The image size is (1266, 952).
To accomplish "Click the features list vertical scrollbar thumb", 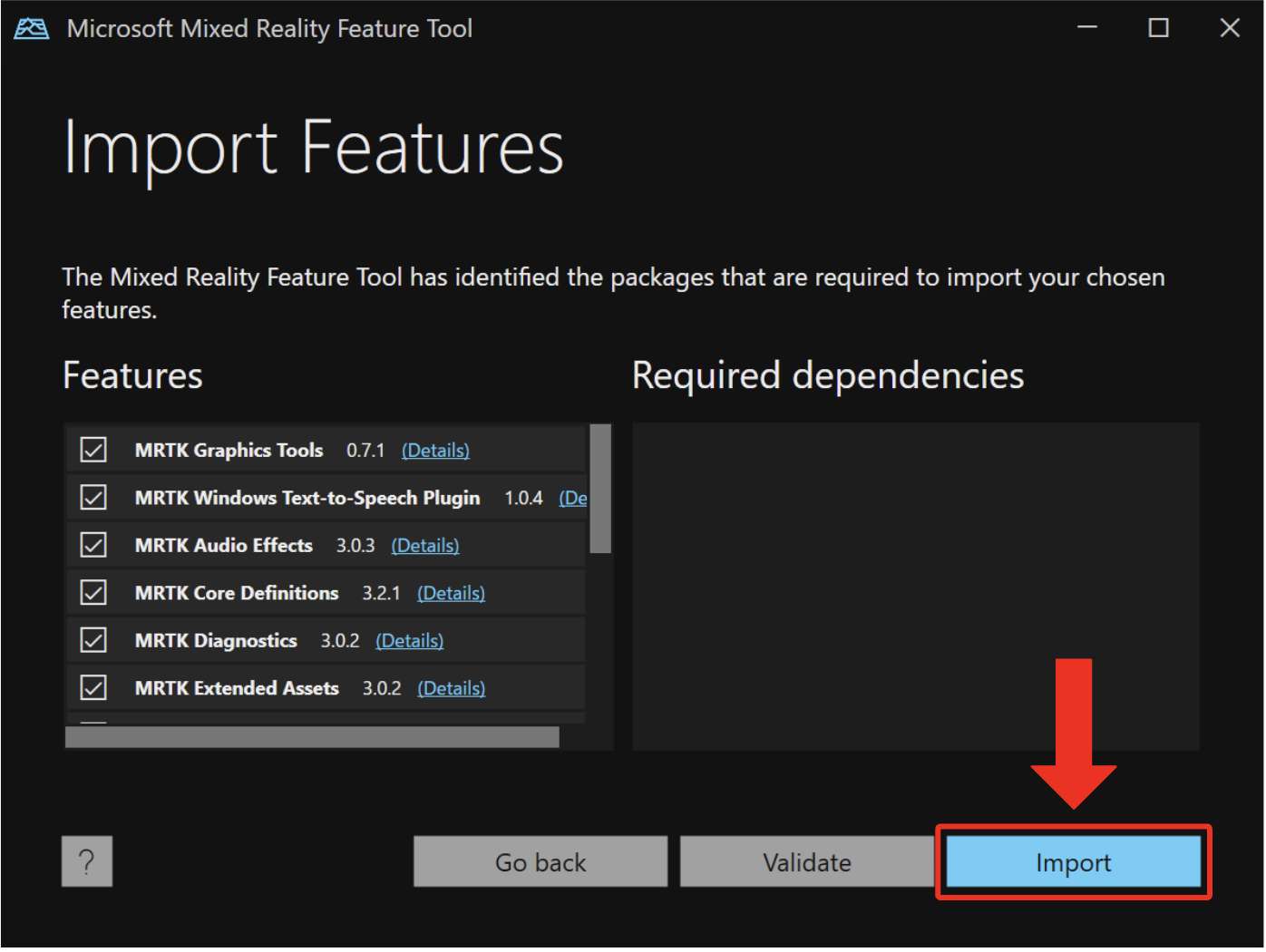I will pos(600,489).
